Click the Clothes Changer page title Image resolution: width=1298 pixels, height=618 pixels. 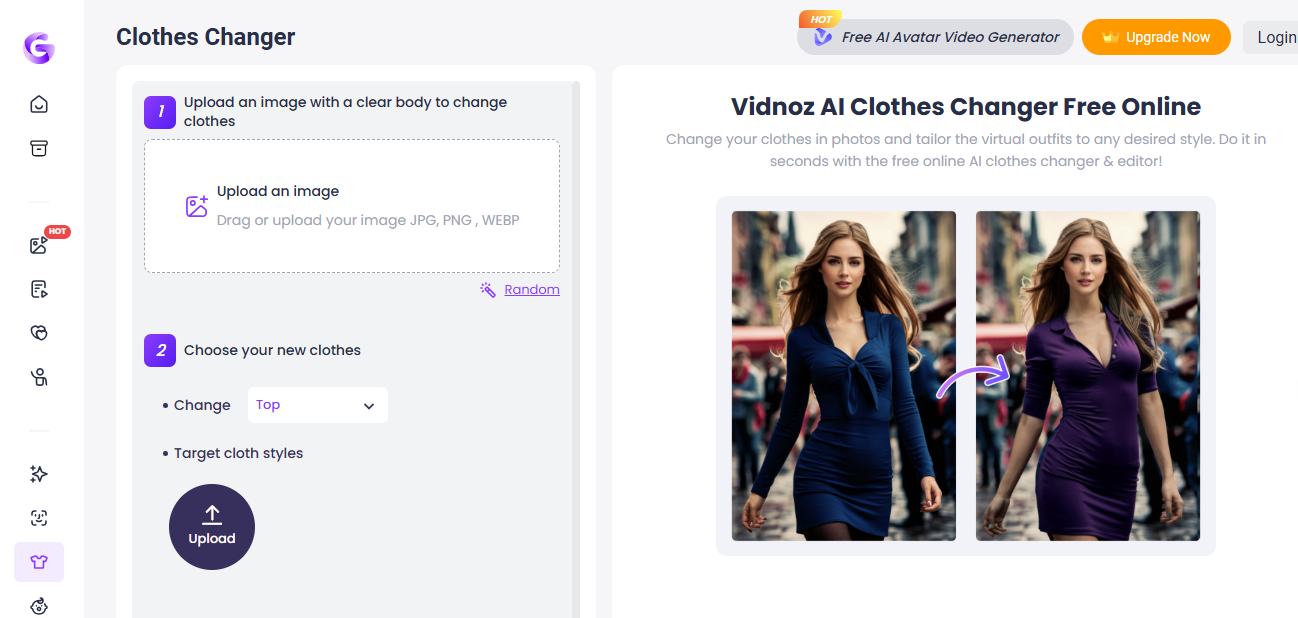[206, 37]
